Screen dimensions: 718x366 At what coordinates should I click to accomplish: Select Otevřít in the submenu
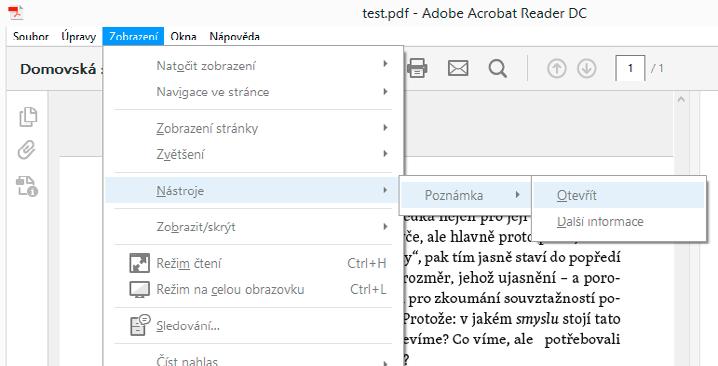[619, 195]
